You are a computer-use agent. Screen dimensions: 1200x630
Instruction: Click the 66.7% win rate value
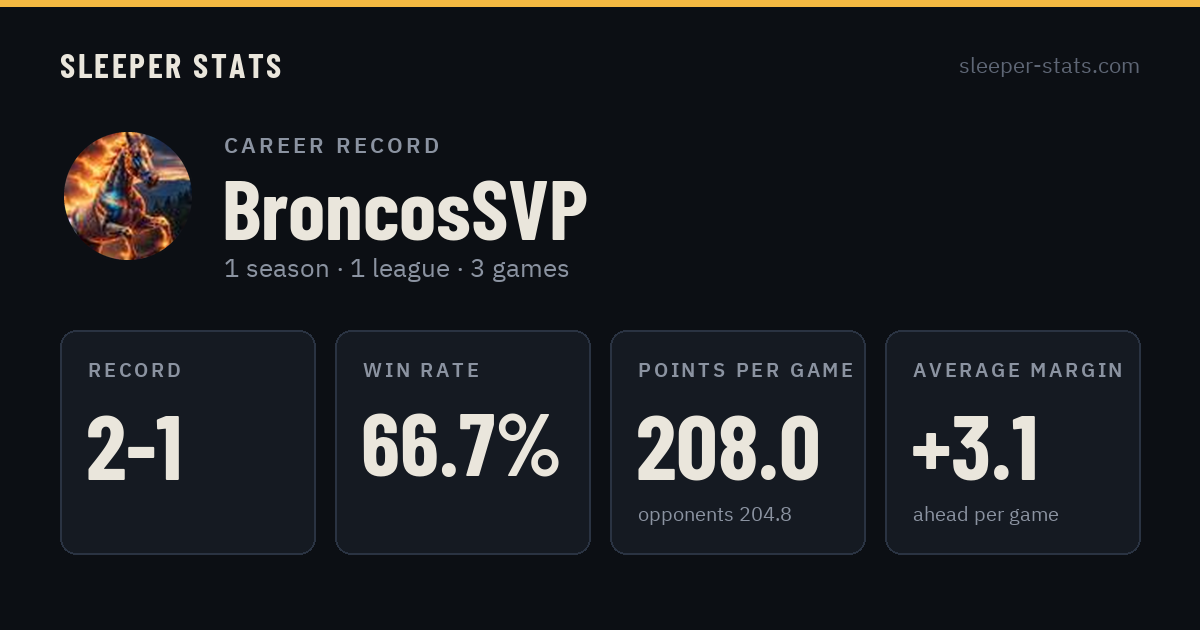[460, 445]
